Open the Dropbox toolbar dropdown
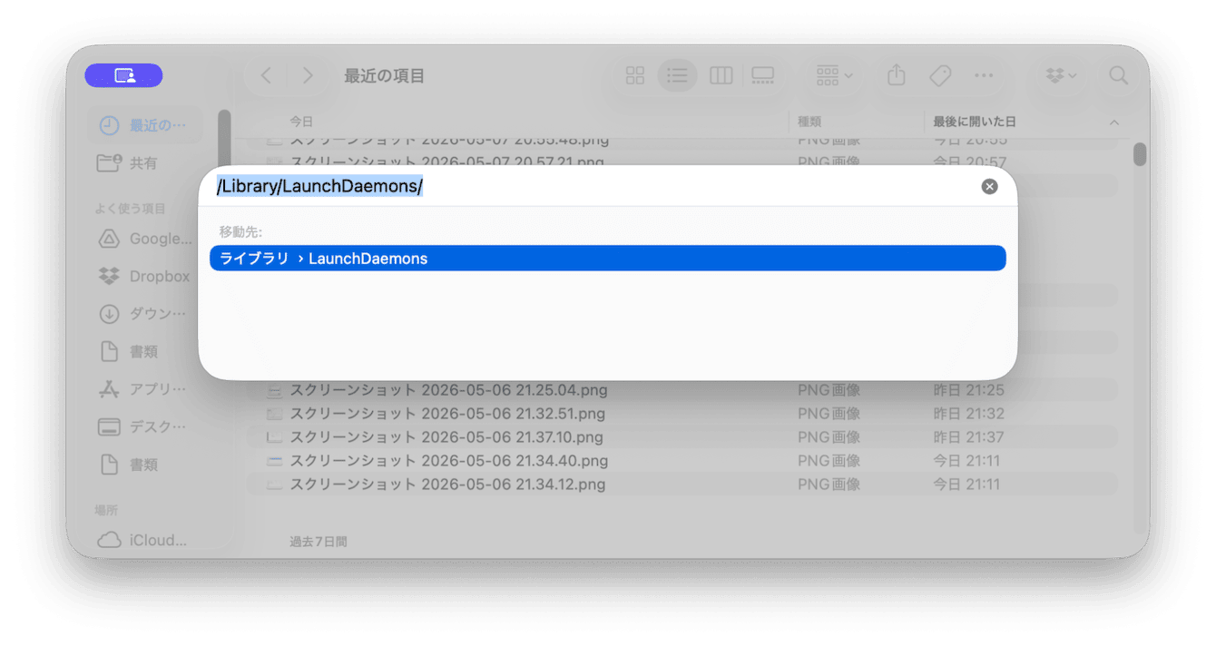The height and width of the screenshot is (646, 1216). click(x=1061, y=75)
